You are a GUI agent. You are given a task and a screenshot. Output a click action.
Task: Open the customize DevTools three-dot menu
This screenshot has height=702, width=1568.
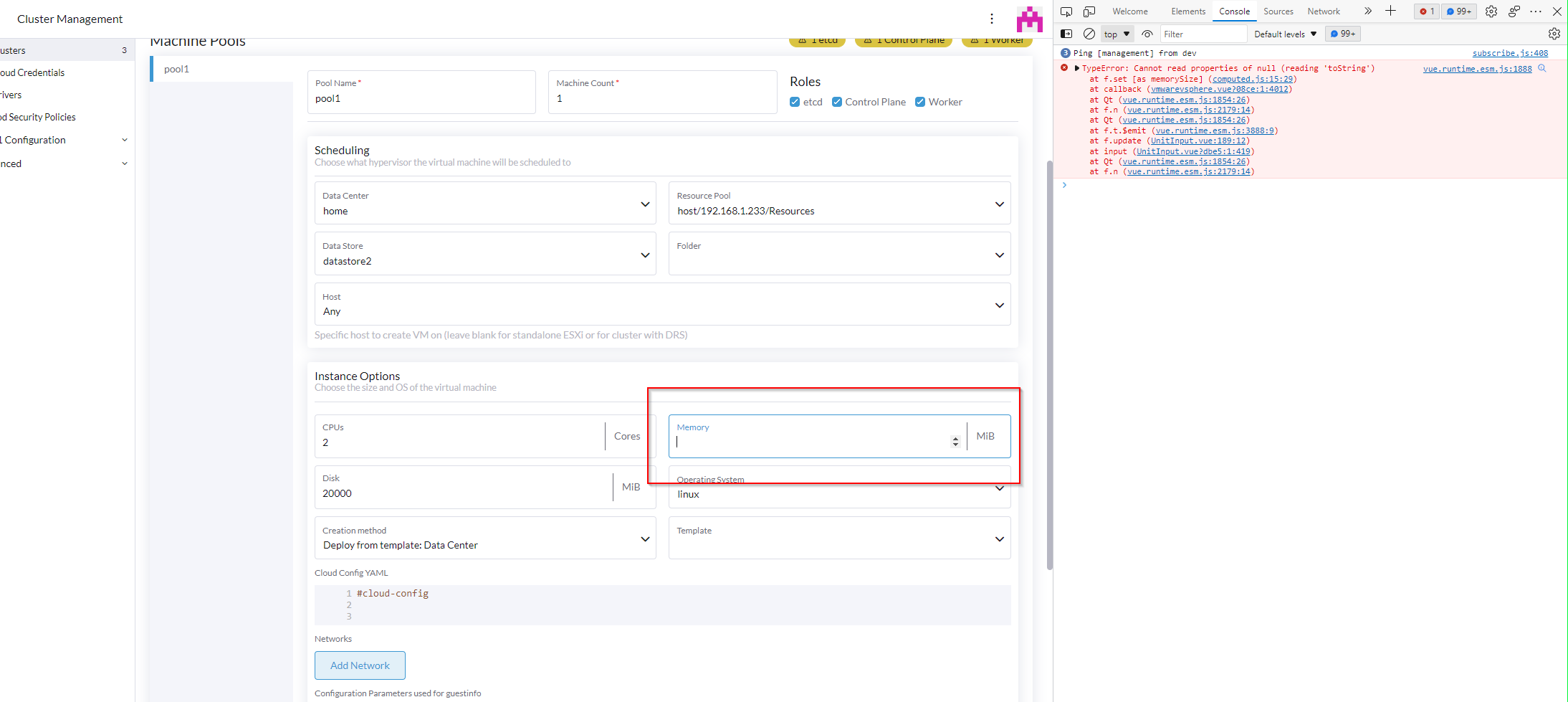coord(1536,11)
